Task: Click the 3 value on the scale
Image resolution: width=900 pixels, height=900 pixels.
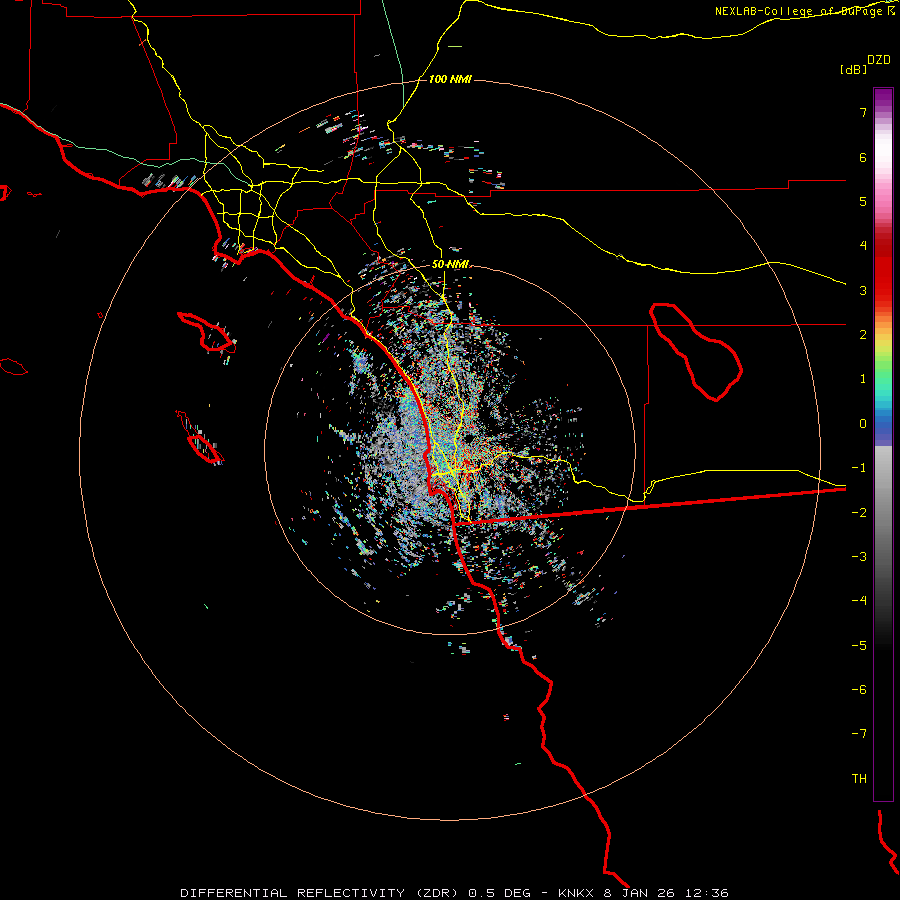Action: point(863,290)
